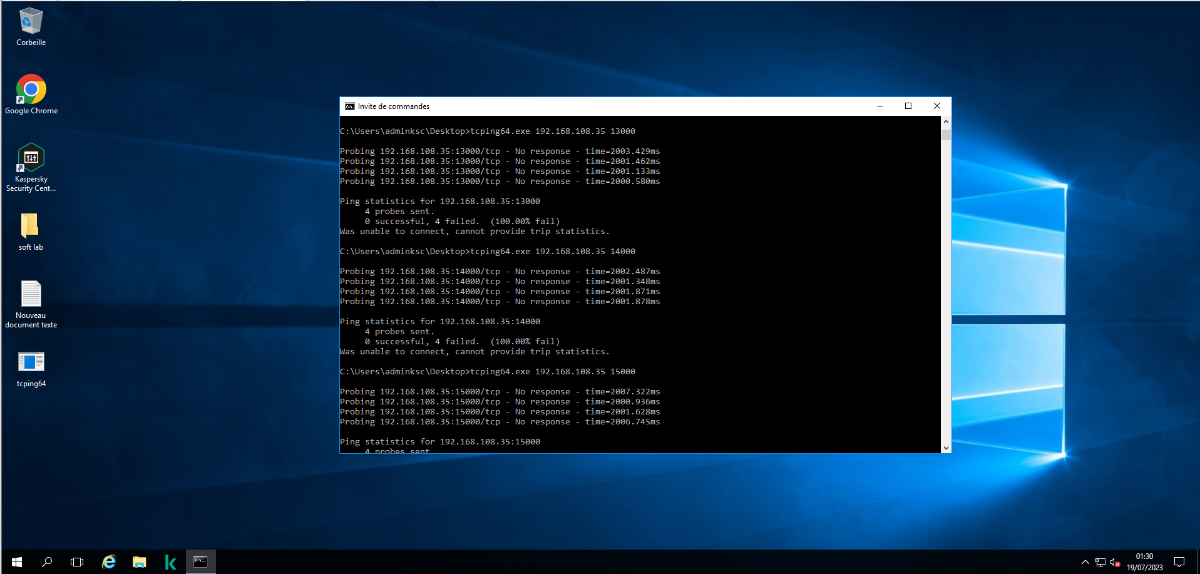Screen dimensions: 1200x574
Task: Open the clock and date flyout
Action: point(1145,561)
